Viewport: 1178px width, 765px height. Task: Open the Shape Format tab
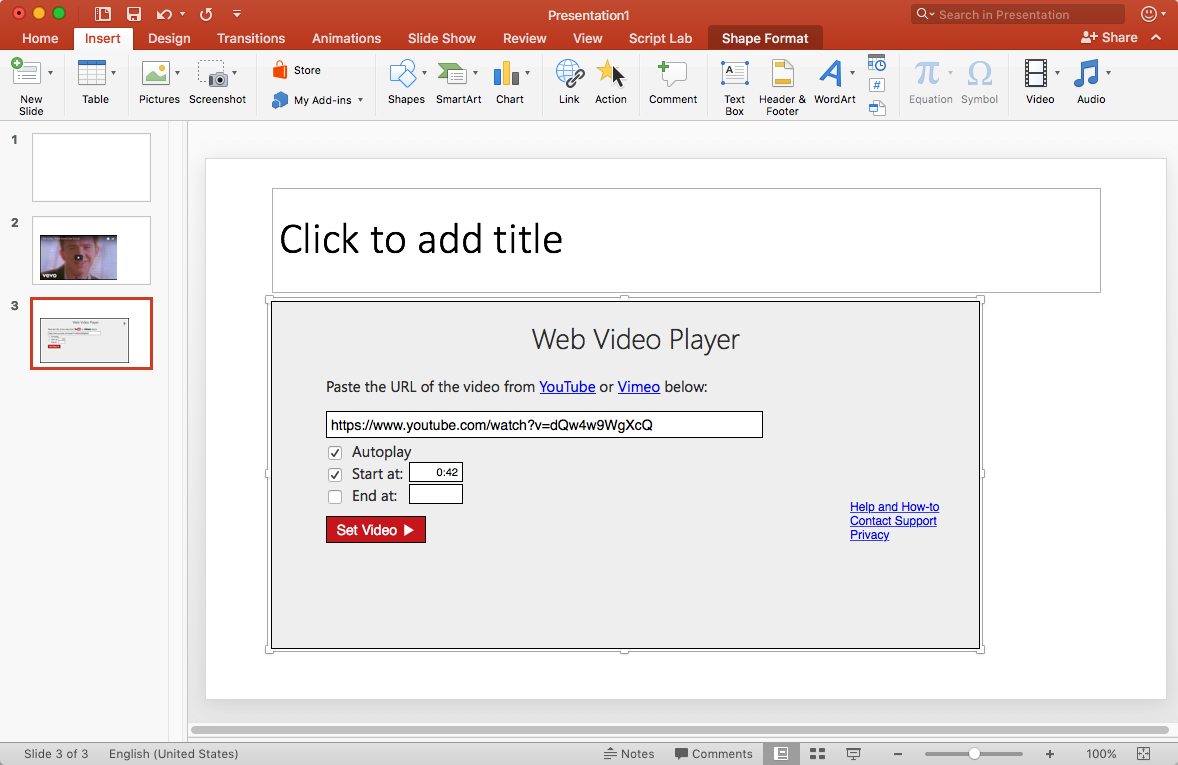coord(765,38)
